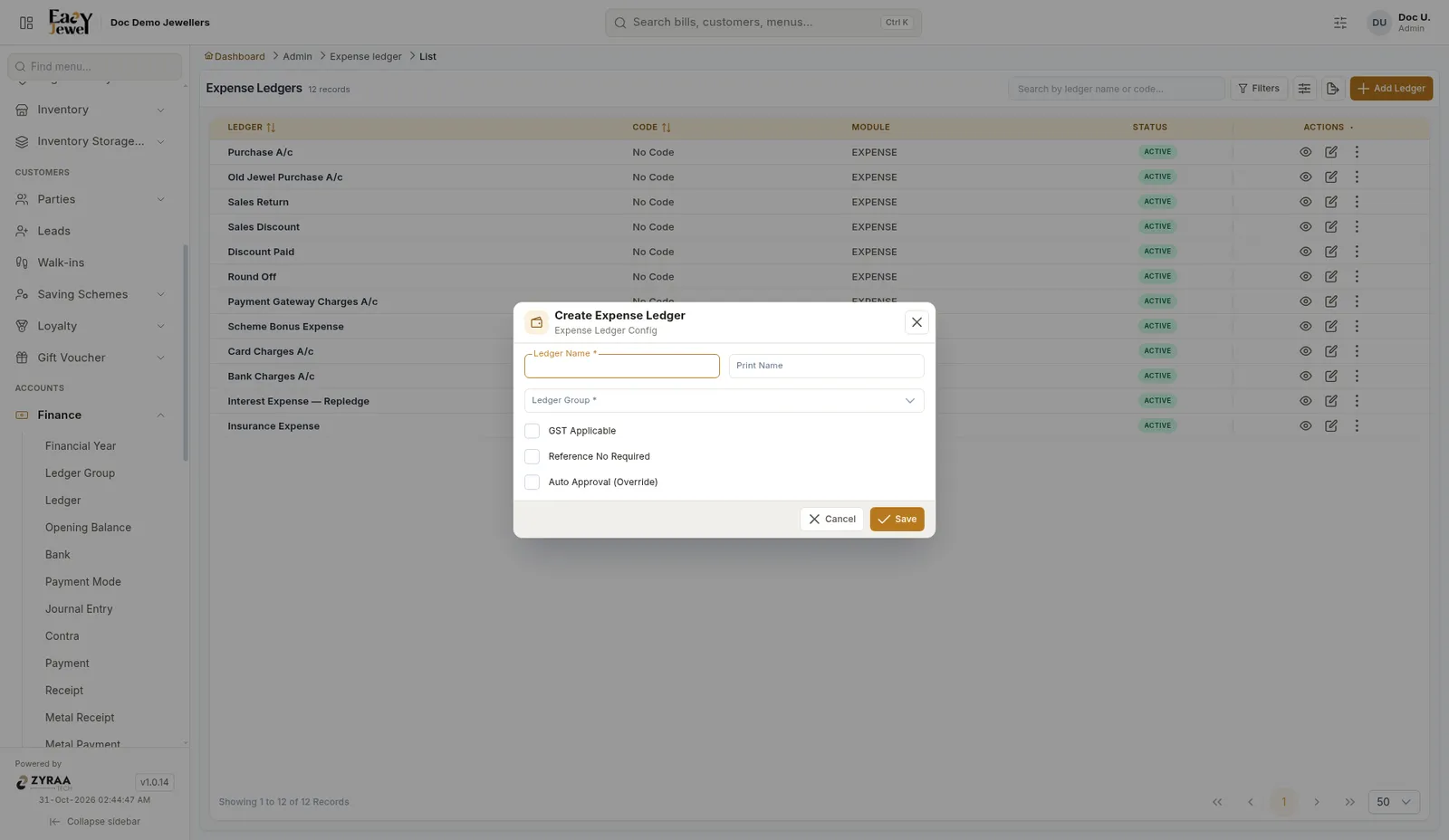The width and height of the screenshot is (1449, 840).
Task: Change the 50 page size dropdown
Action: click(x=1394, y=802)
